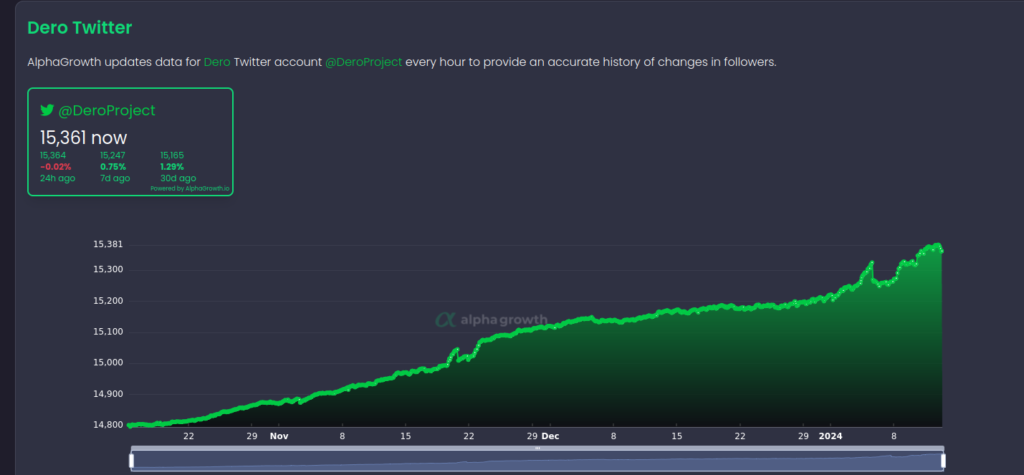Screen dimensions: 1024x475
Task: Click the Powered by AlphaGrowth.io link
Action: coord(190,188)
